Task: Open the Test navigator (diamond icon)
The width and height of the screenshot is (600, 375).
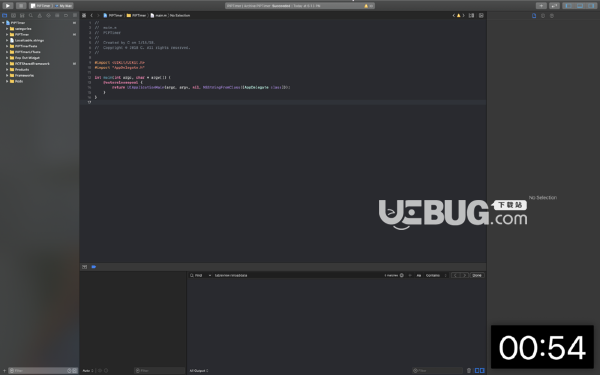Action: coord(48,15)
